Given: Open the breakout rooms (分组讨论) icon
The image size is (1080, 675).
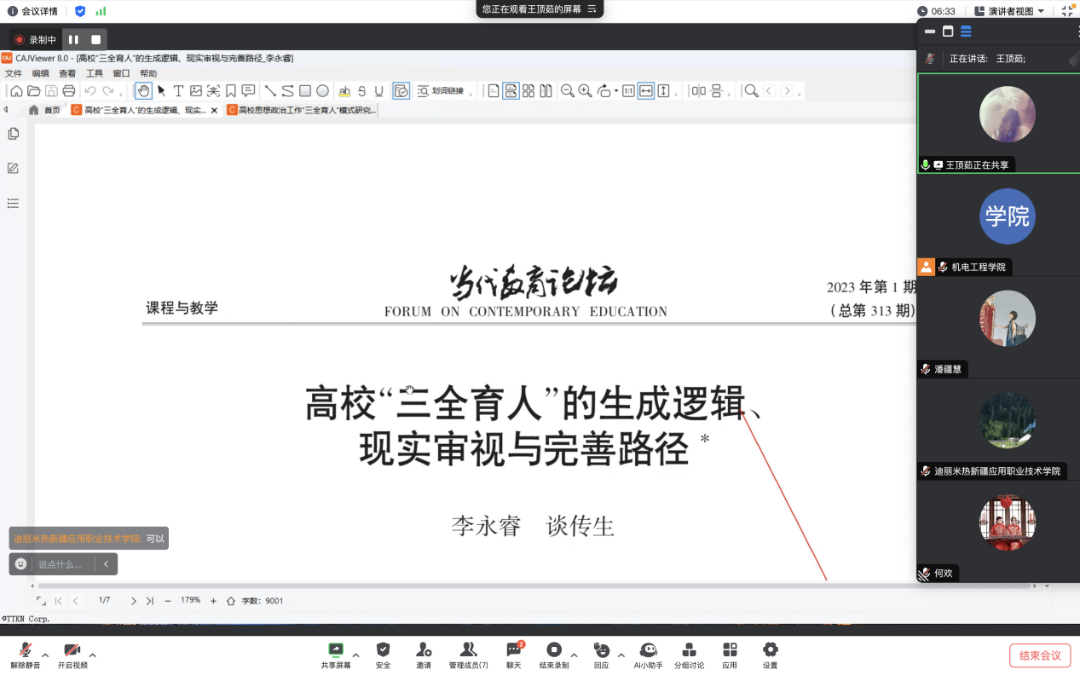Looking at the screenshot, I should 689,655.
